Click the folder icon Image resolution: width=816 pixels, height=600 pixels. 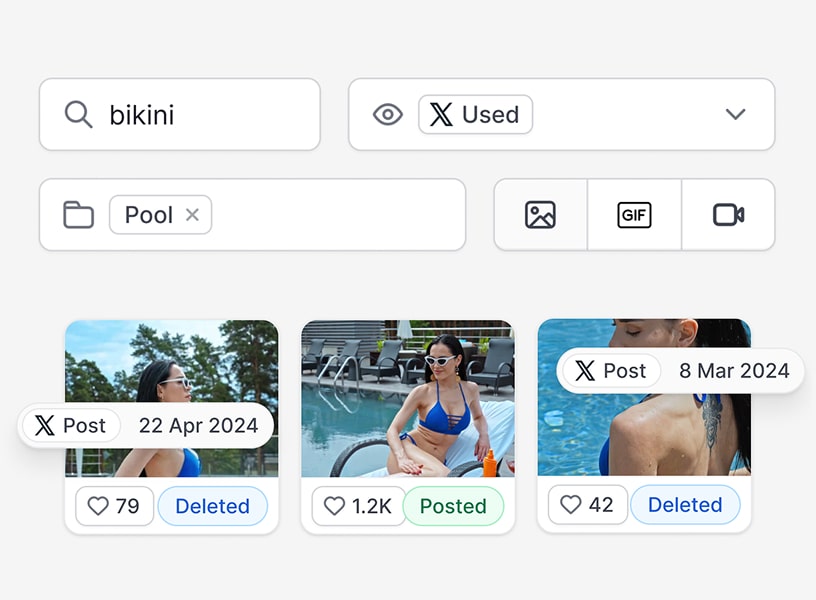(78, 215)
